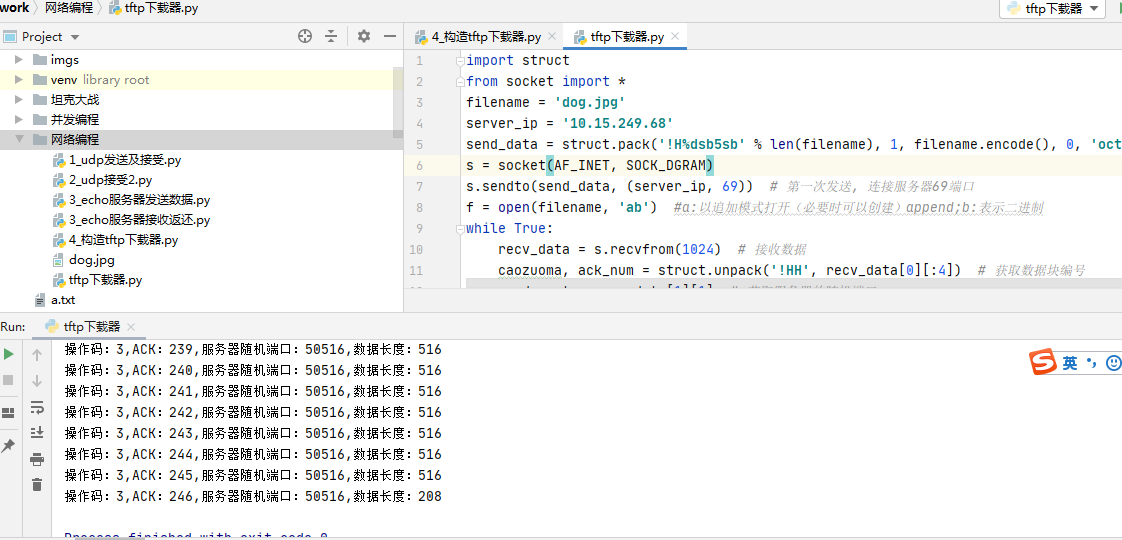Click SOCK_DGRAM in the line 6 code
Screen dimensions: 1122x540
[666, 165]
